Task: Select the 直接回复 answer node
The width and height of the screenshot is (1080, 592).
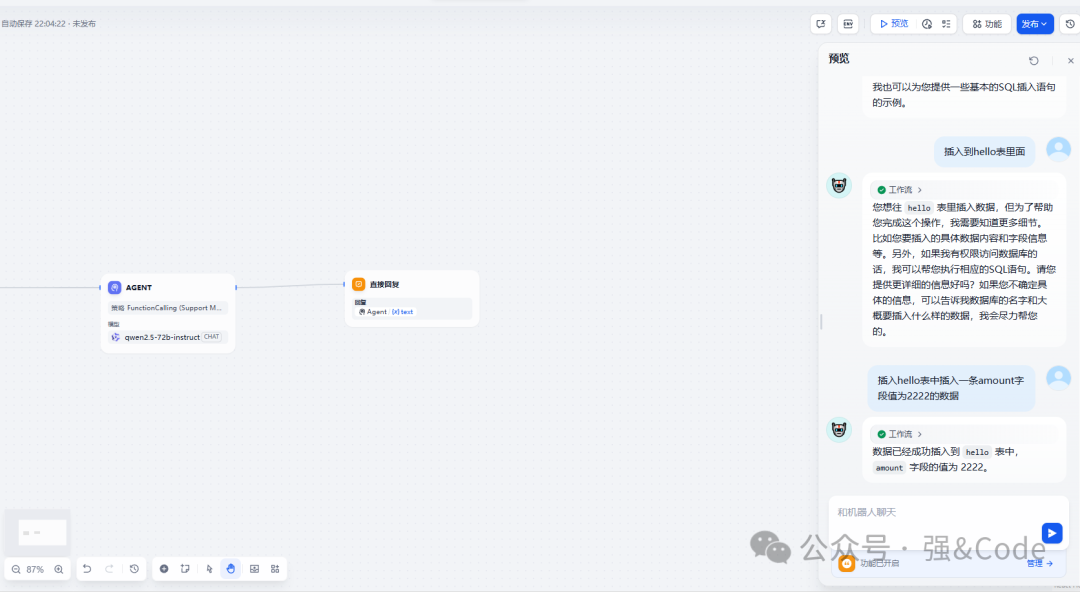Action: pos(412,298)
